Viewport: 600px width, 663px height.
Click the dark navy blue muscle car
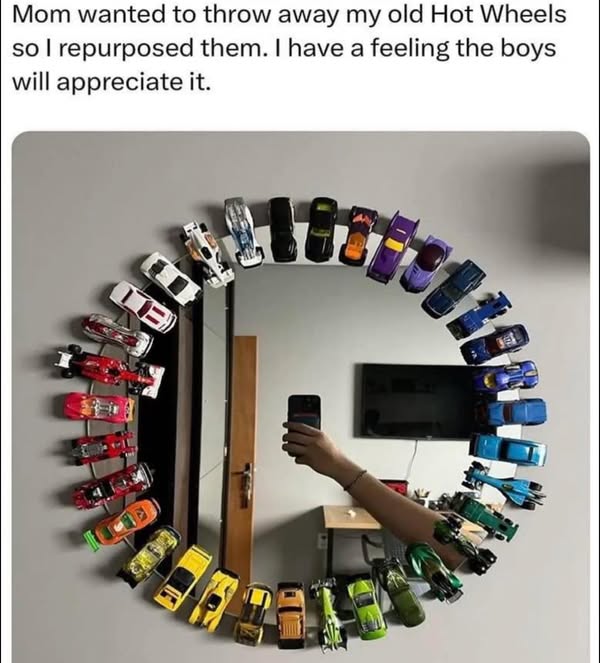[455, 289]
